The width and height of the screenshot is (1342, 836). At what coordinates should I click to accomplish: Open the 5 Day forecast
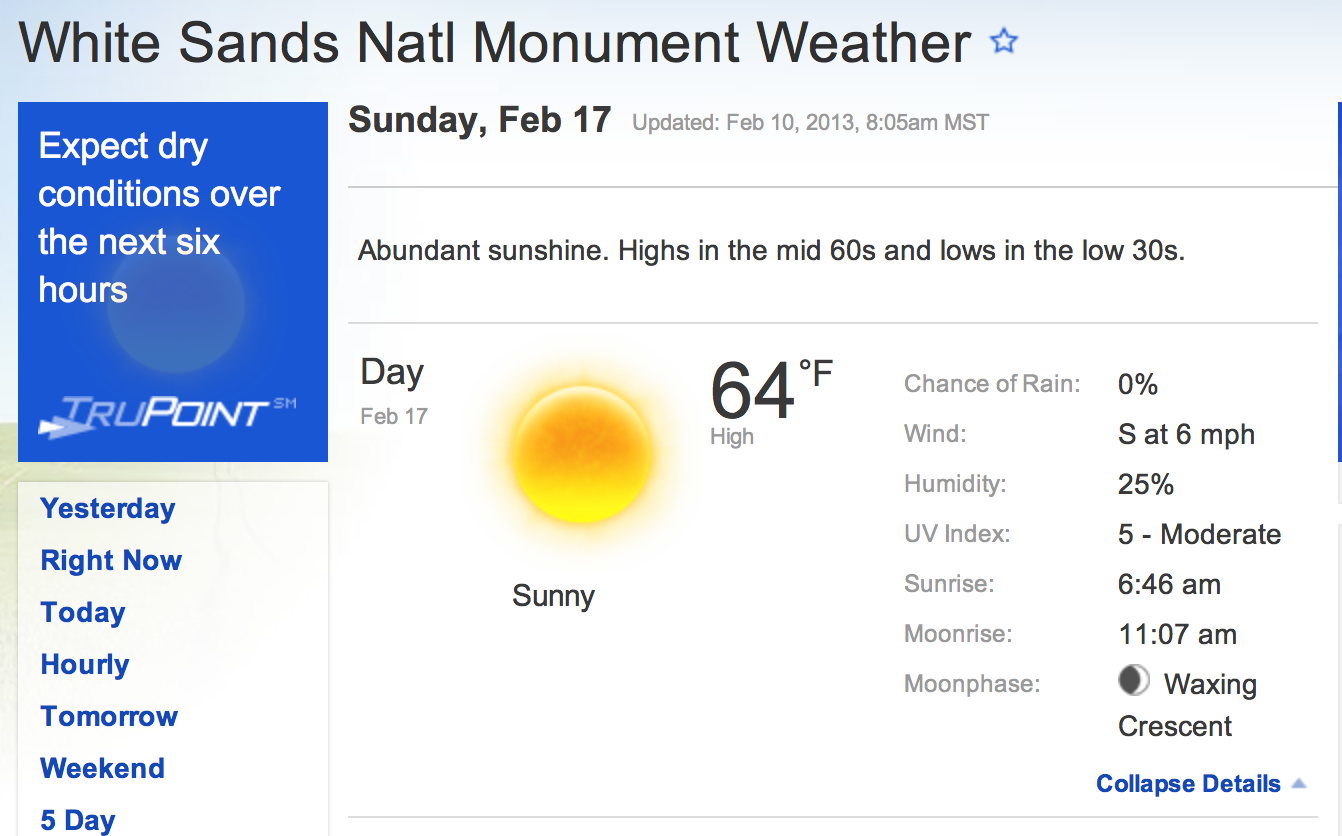tap(78, 820)
